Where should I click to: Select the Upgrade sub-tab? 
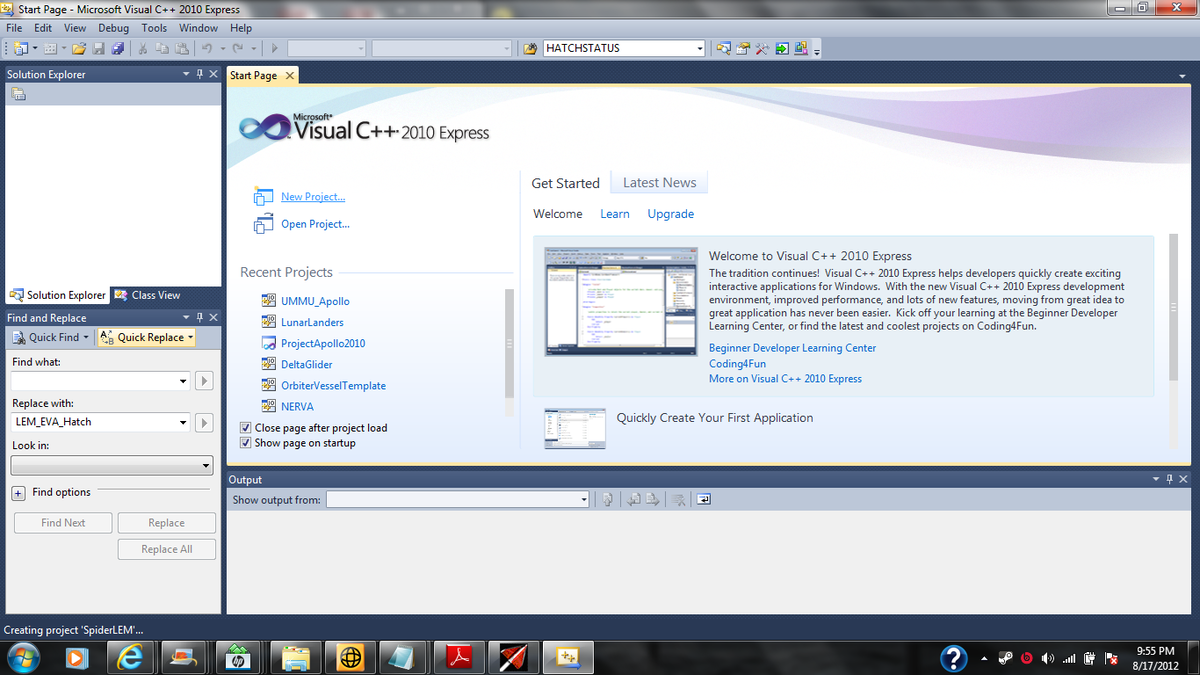pos(670,213)
